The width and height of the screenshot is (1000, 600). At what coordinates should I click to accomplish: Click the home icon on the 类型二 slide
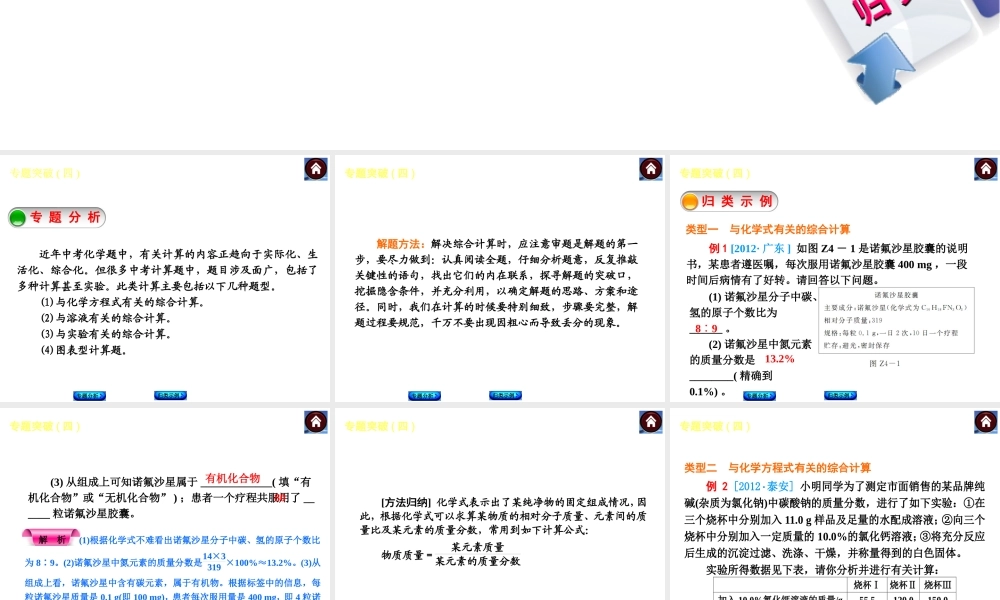(x=985, y=421)
